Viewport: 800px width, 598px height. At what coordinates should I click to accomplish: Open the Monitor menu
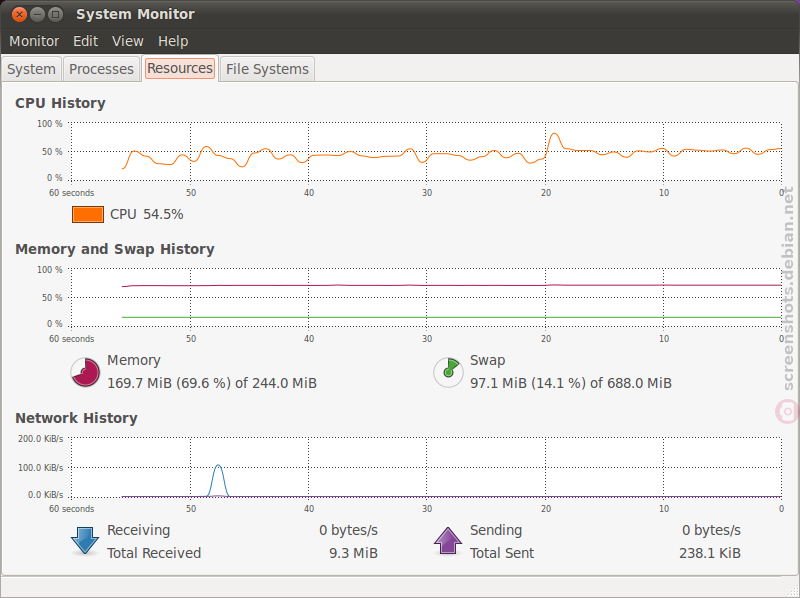pyautogui.click(x=34, y=41)
